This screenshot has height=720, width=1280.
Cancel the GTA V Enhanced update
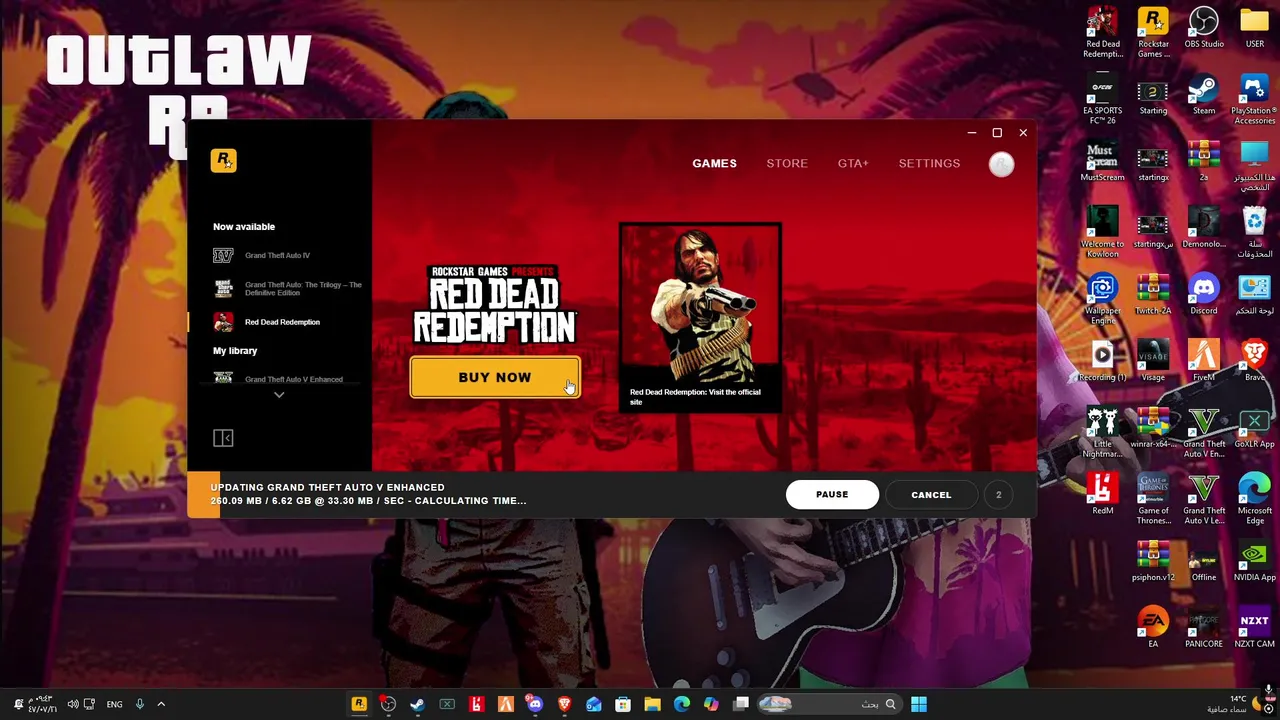pos(931,494)
